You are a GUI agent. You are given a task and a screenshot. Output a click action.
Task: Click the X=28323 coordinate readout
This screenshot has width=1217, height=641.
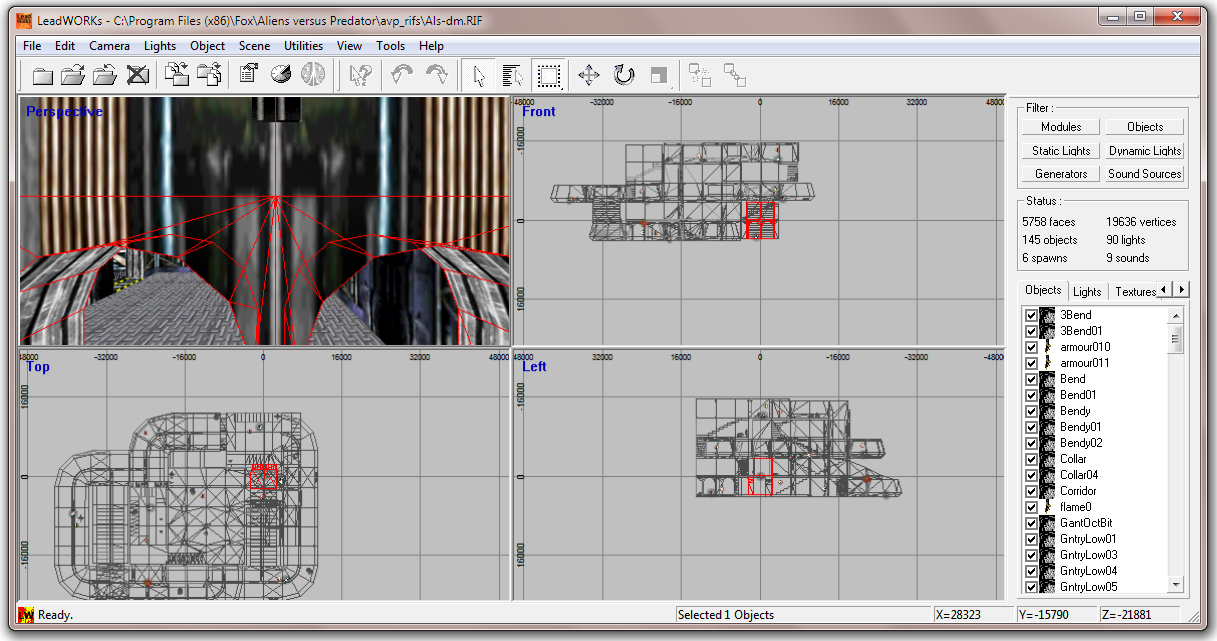click(x=959, y=615)
